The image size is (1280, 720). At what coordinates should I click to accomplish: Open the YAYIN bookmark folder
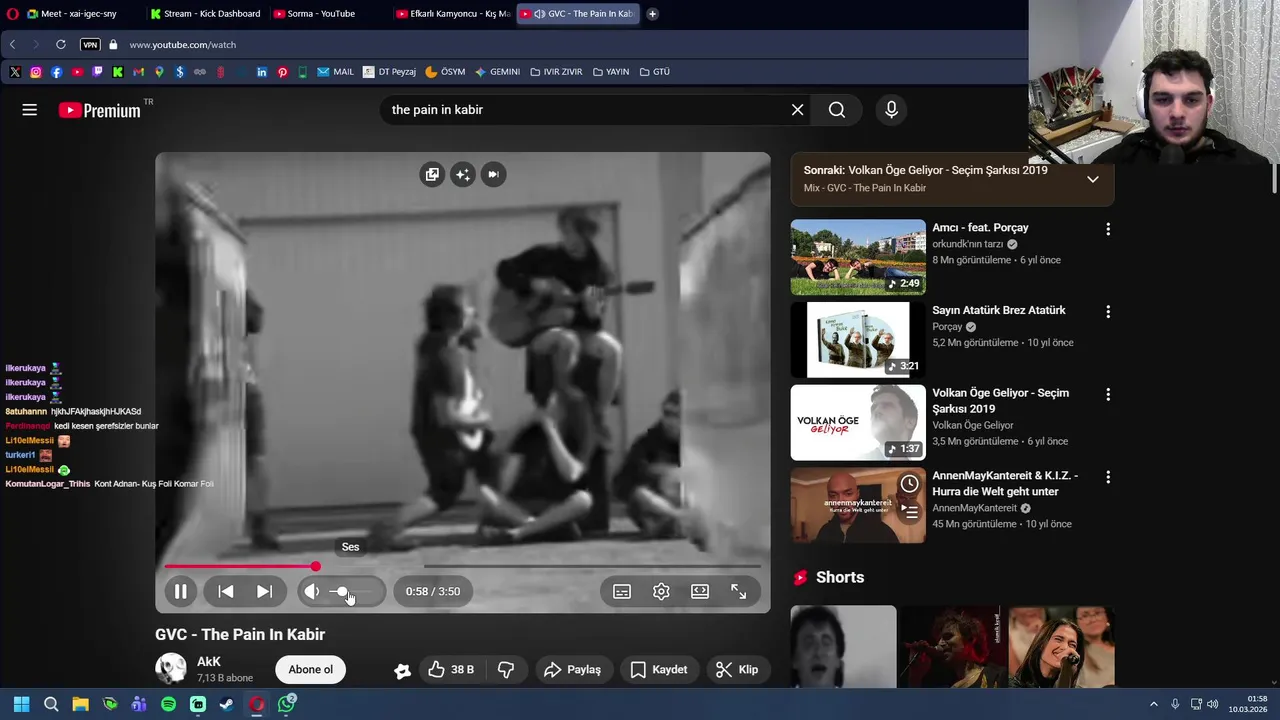point(611,72)
